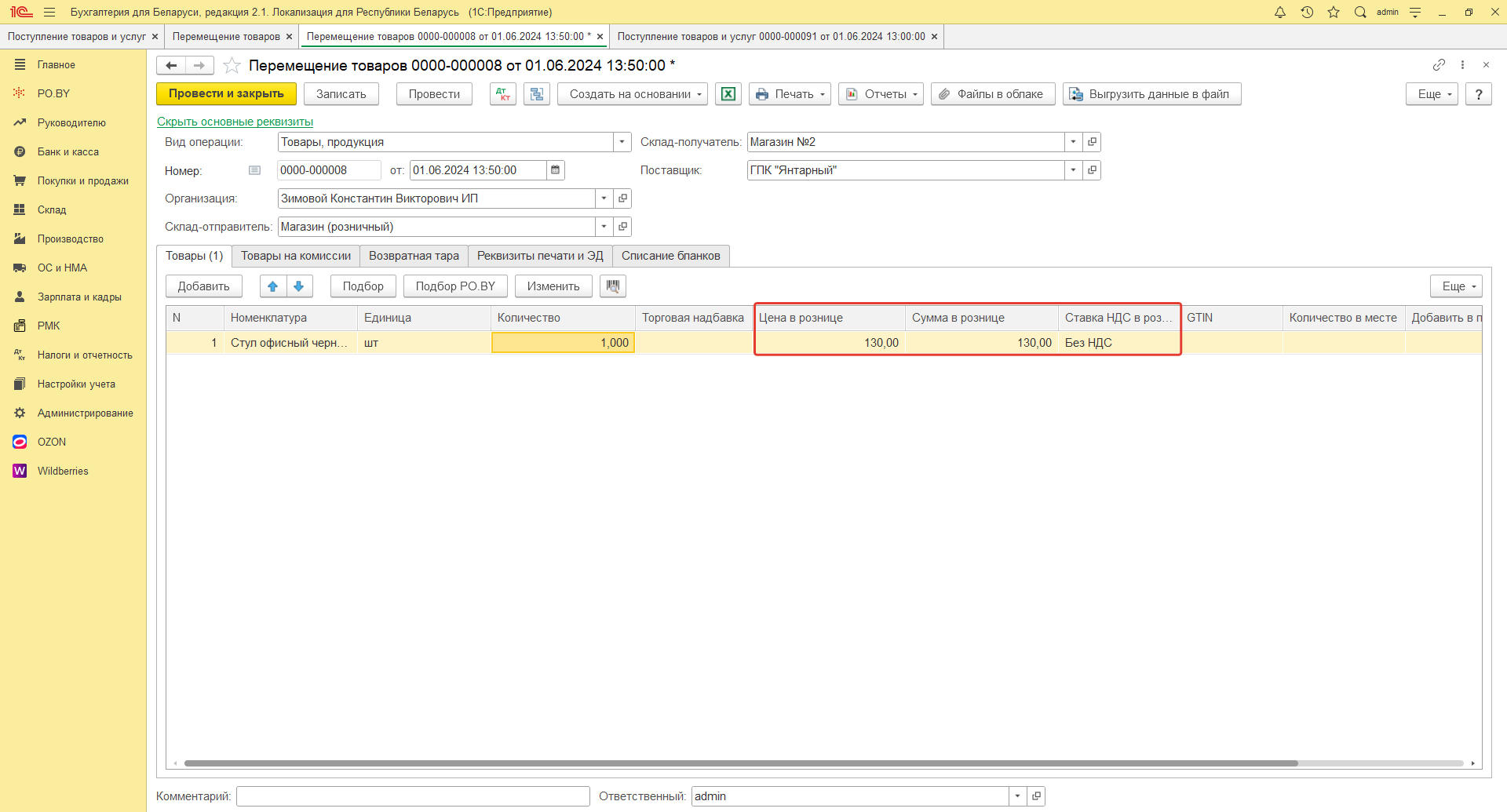Click green Excel export icon
This screenshot has width=1507, height=812.
pos(728,94)
